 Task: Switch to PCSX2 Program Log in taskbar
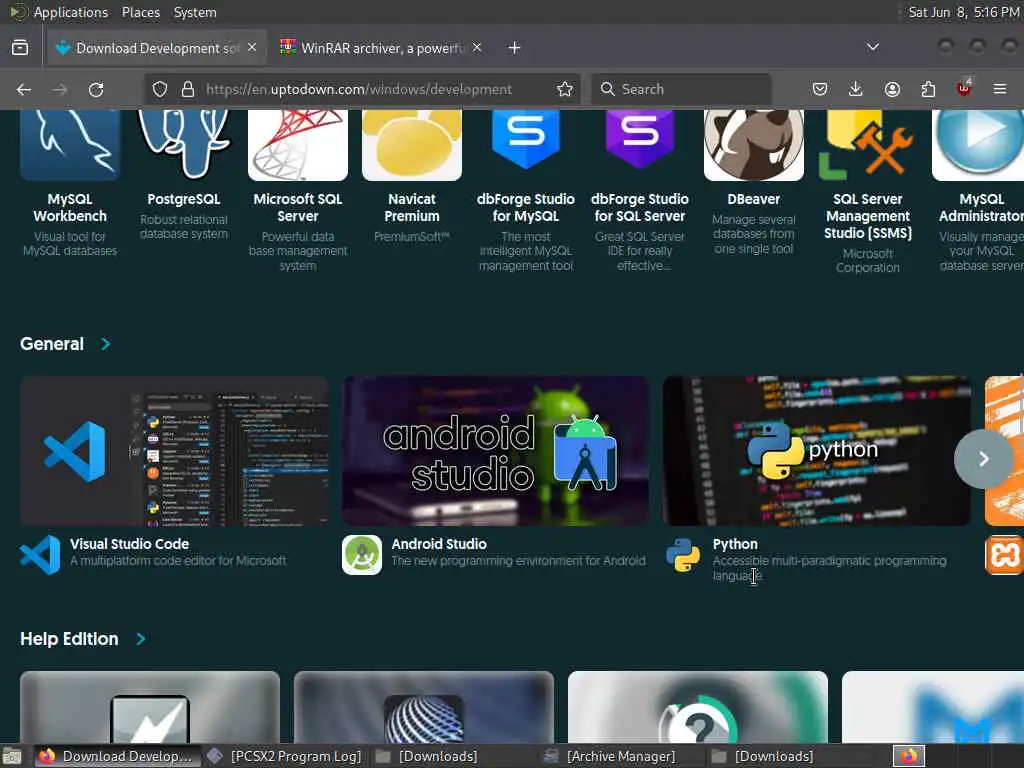(285, 756)
